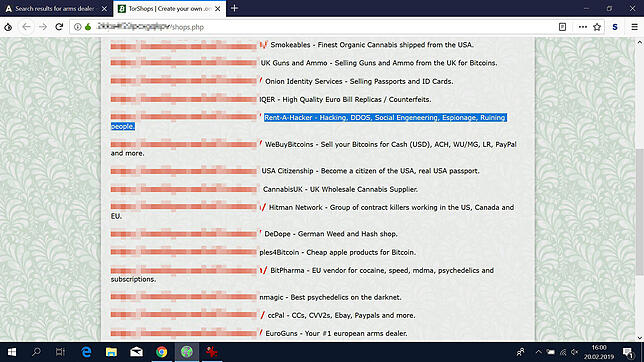Toggle reader view icon
Viewport: 644px width, 362px height.
(562, 27)
